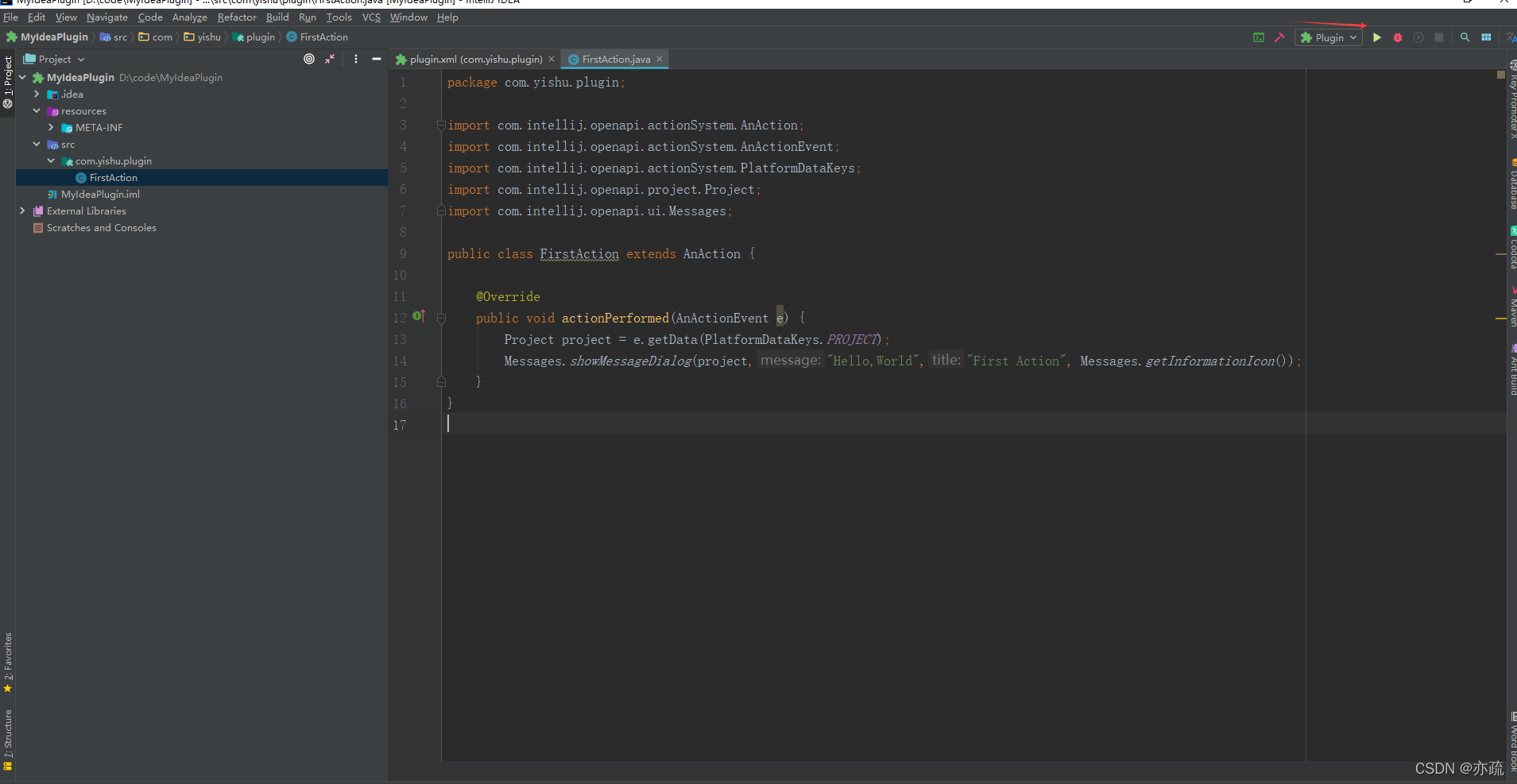1517x784 pixels.
Task: Run the Plugin configuration with green play button
Action: tap(1377, 37)
